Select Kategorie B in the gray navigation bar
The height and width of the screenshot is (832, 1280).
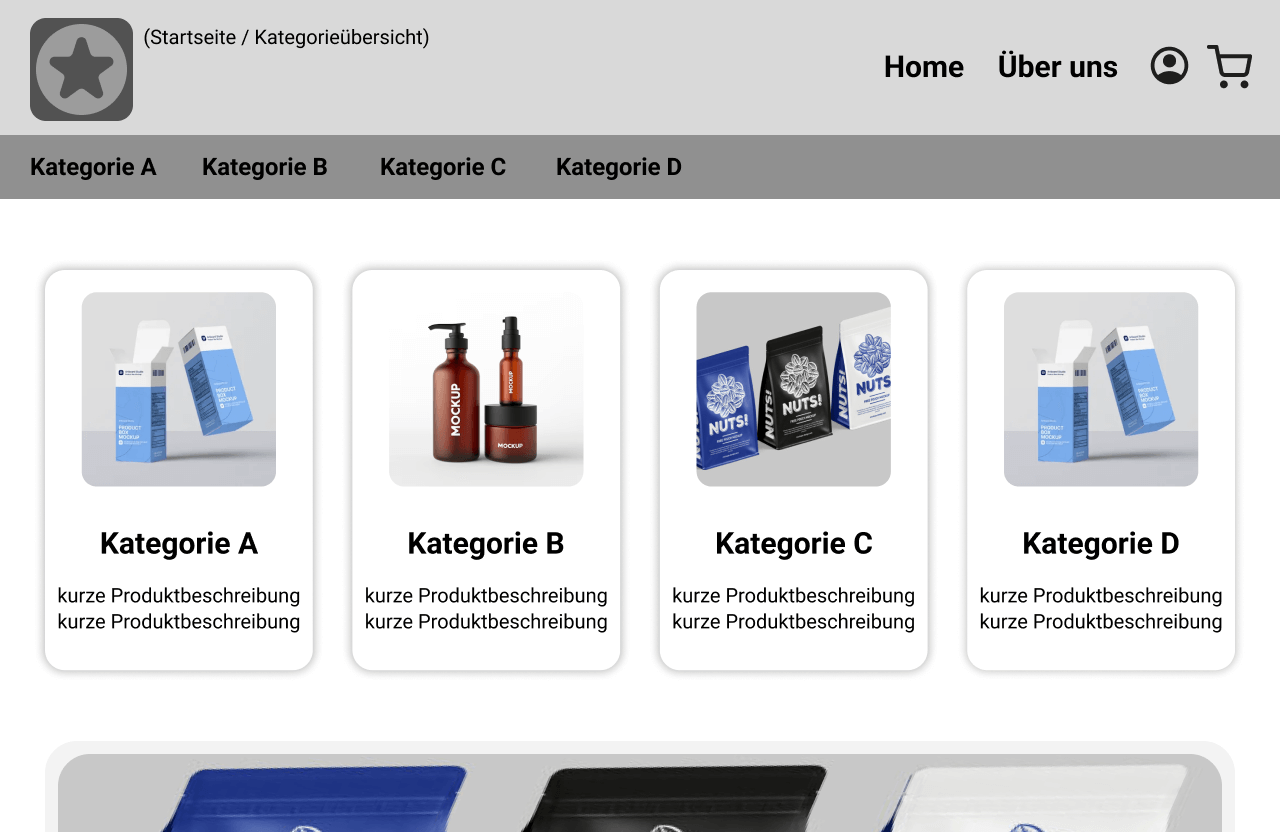point(265,167)
